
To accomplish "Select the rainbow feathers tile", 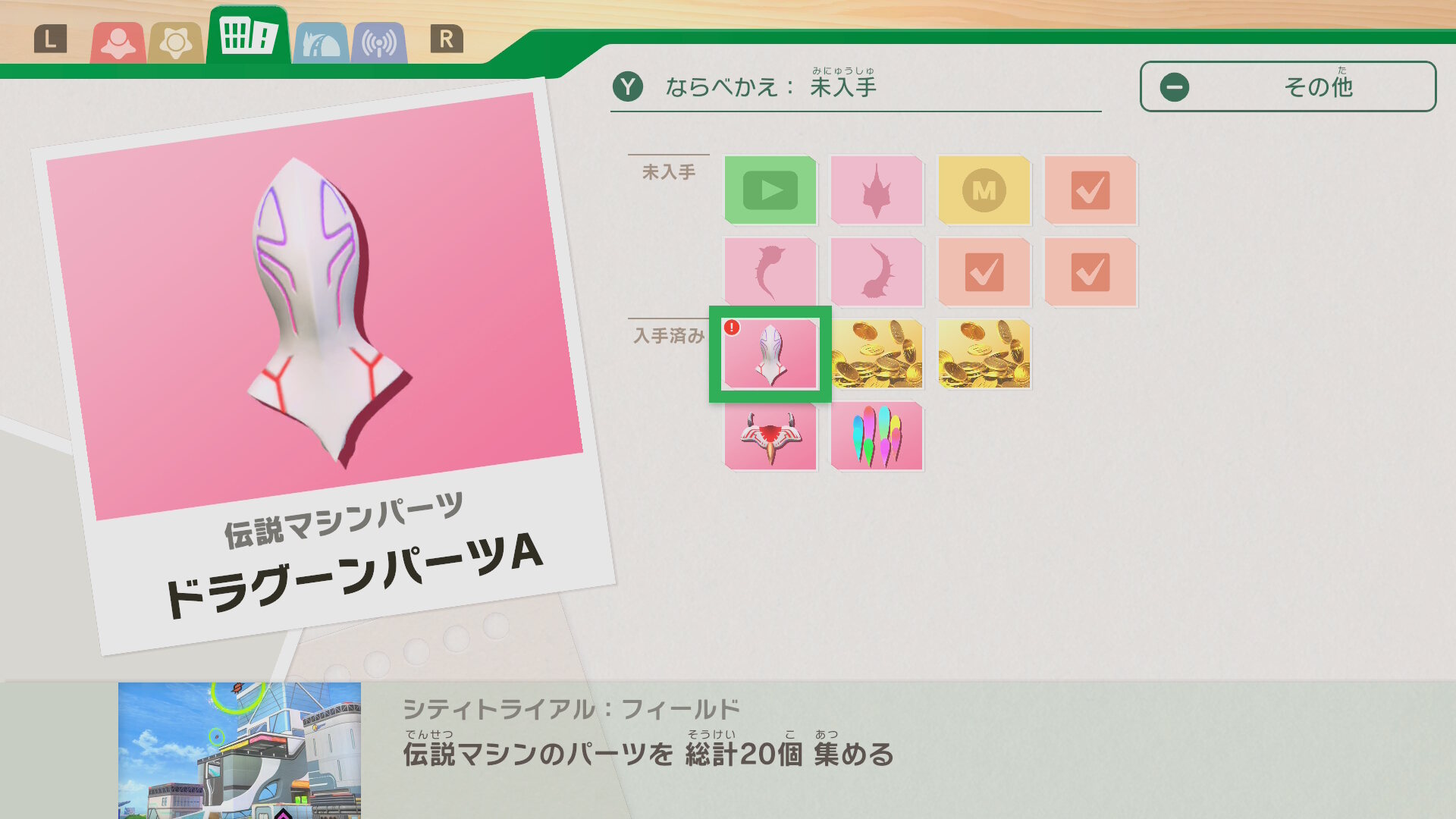I will pos(877,436).
